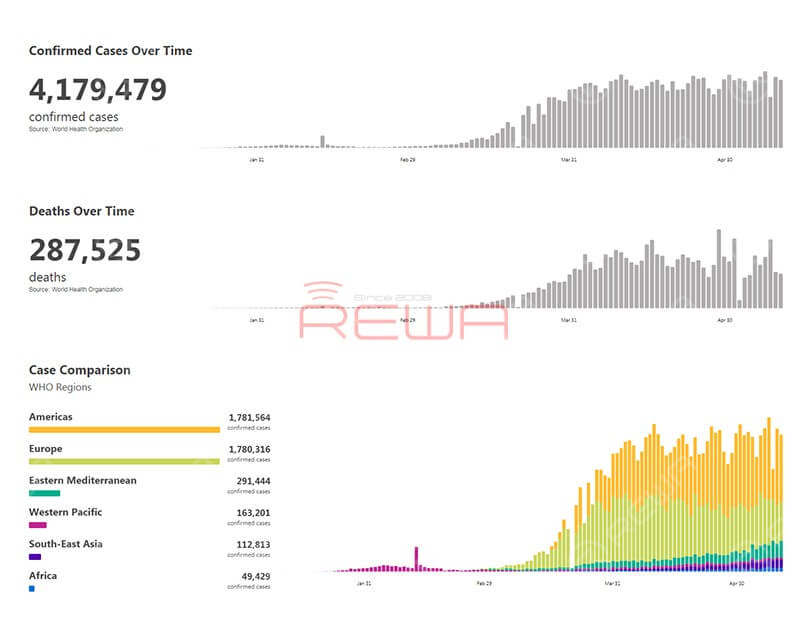
Task: Click the teal Eastern Mediterranean bar
Action: tap(44, 493)
